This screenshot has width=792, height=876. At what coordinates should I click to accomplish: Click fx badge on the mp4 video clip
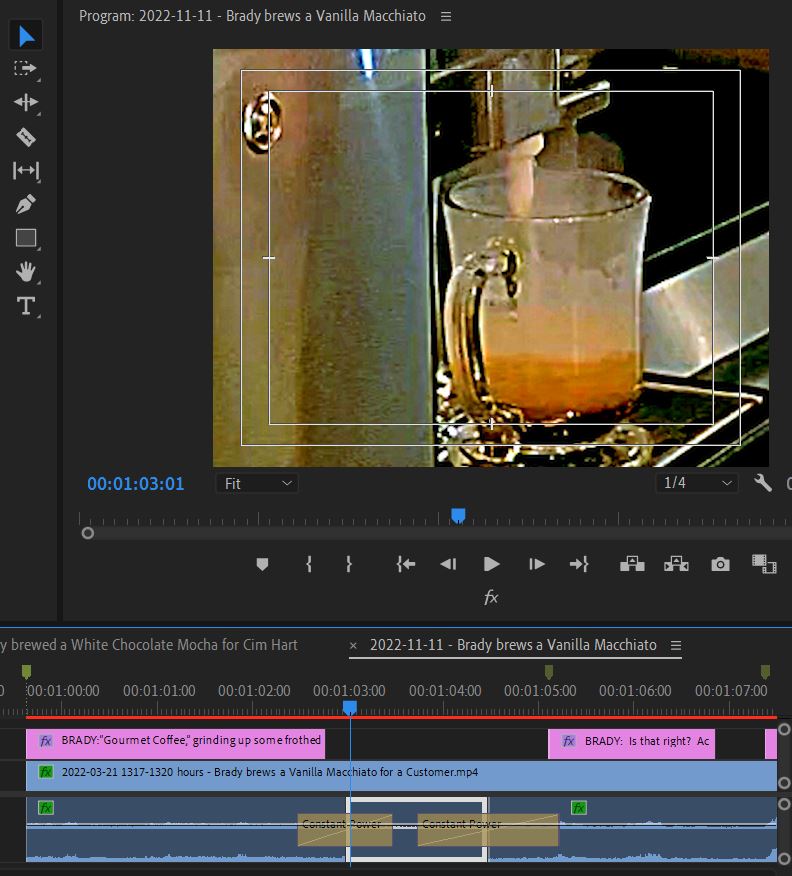click(46, 772)
